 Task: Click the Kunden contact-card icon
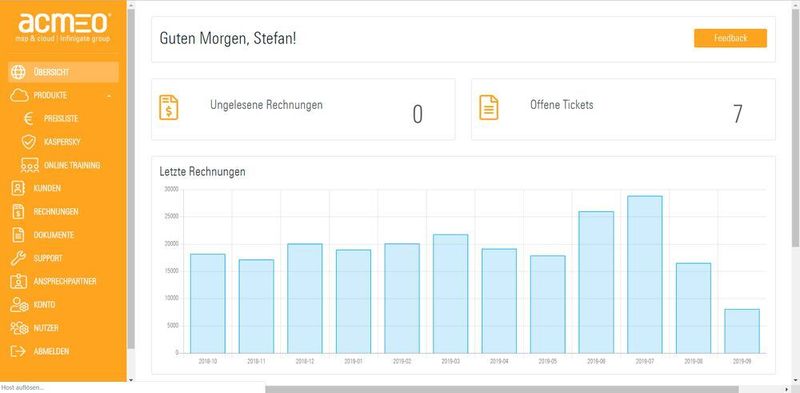tap(18, 188)
